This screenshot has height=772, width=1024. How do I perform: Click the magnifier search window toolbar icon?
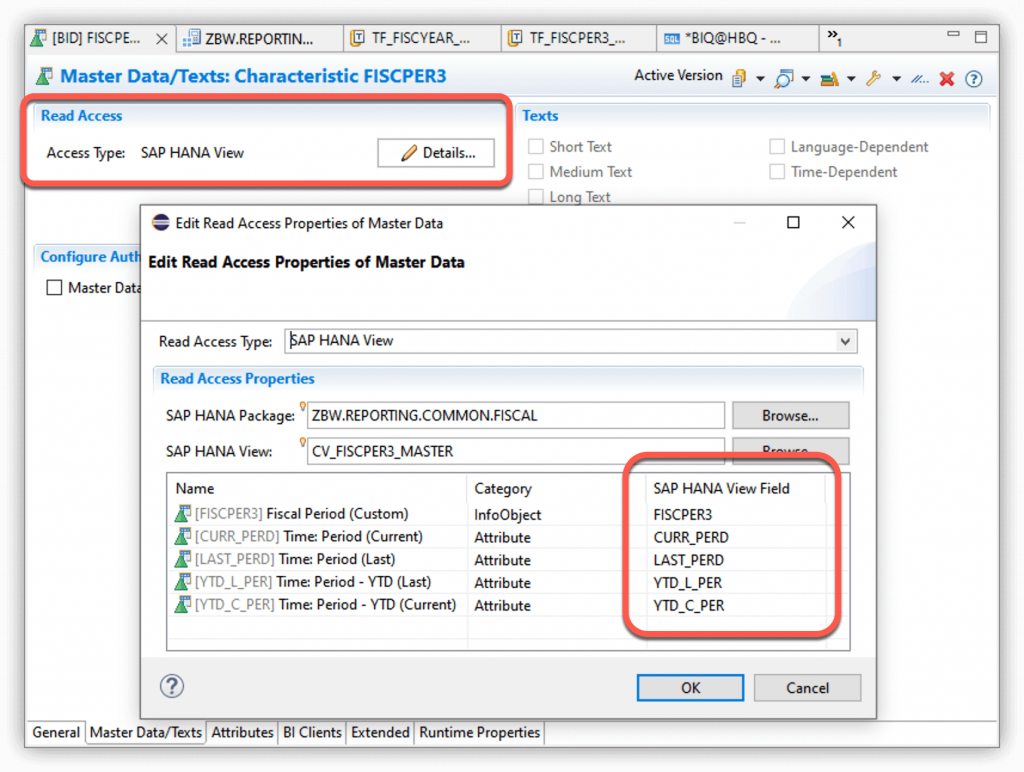[x=784, y=79]
